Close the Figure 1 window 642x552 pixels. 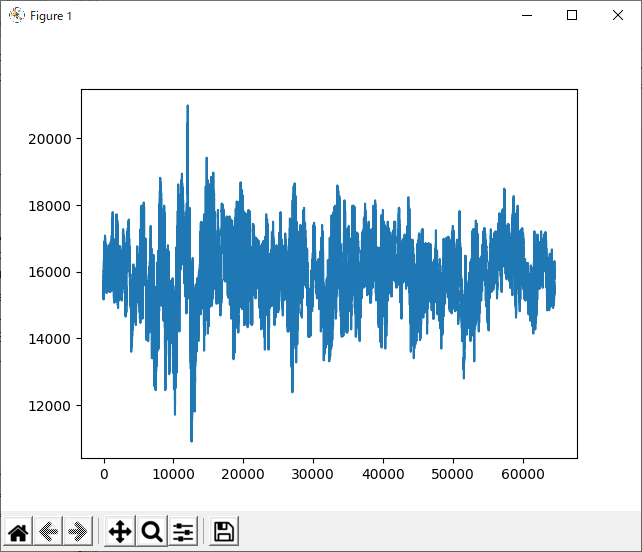[x=618, y=15]
